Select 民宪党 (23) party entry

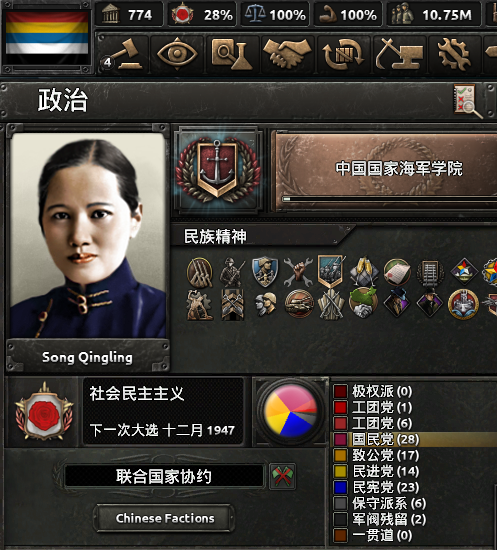[386, 487]
